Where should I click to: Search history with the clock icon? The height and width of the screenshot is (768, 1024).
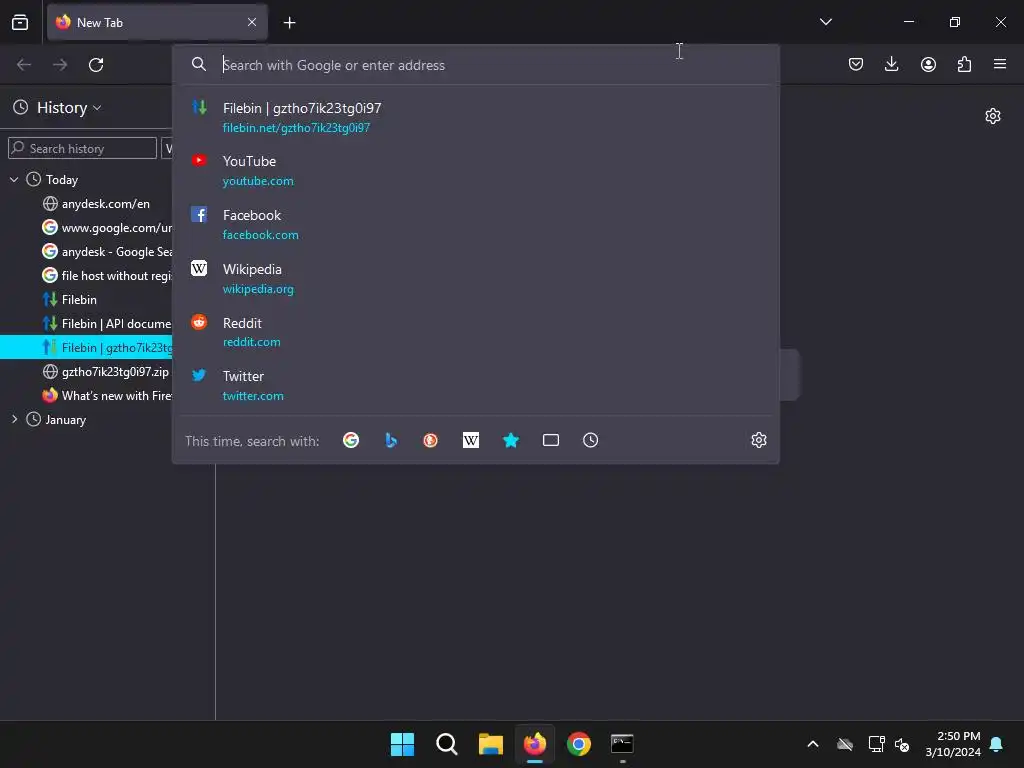point(590,440)
